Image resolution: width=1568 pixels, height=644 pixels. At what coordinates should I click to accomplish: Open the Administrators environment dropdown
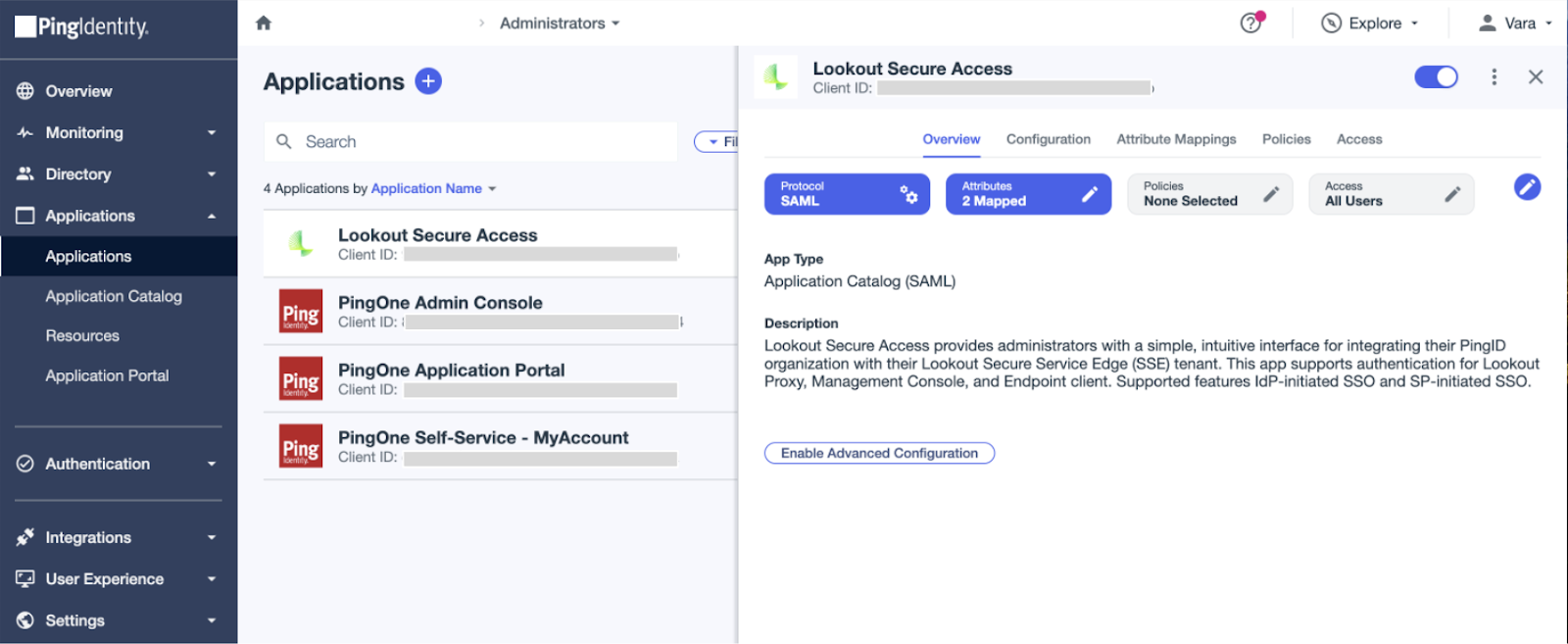560,23
